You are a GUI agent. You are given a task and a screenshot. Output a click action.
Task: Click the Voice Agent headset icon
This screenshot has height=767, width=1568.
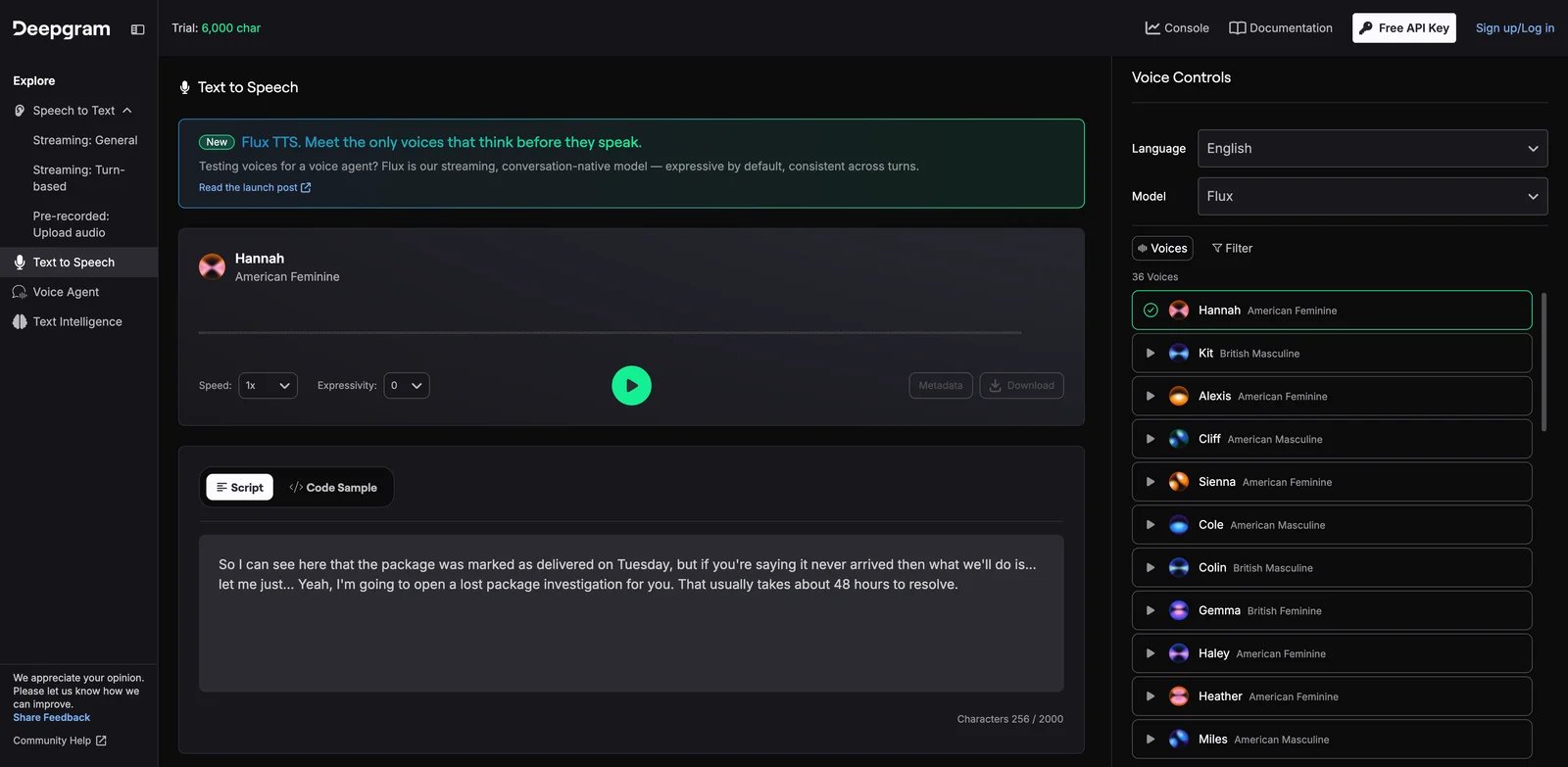coord(20,292)
